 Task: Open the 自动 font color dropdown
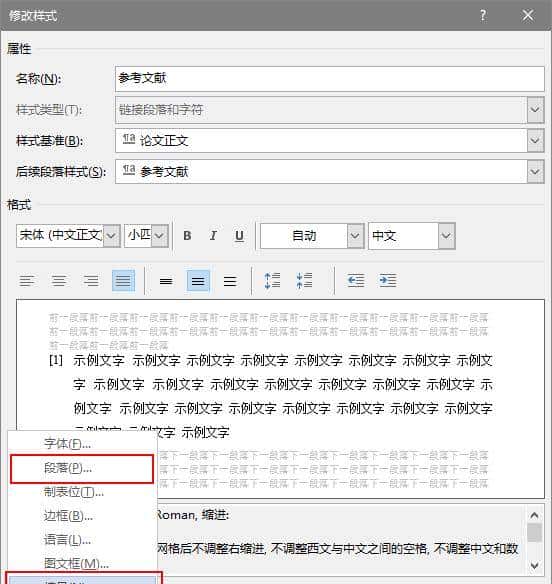pos(355,236)
